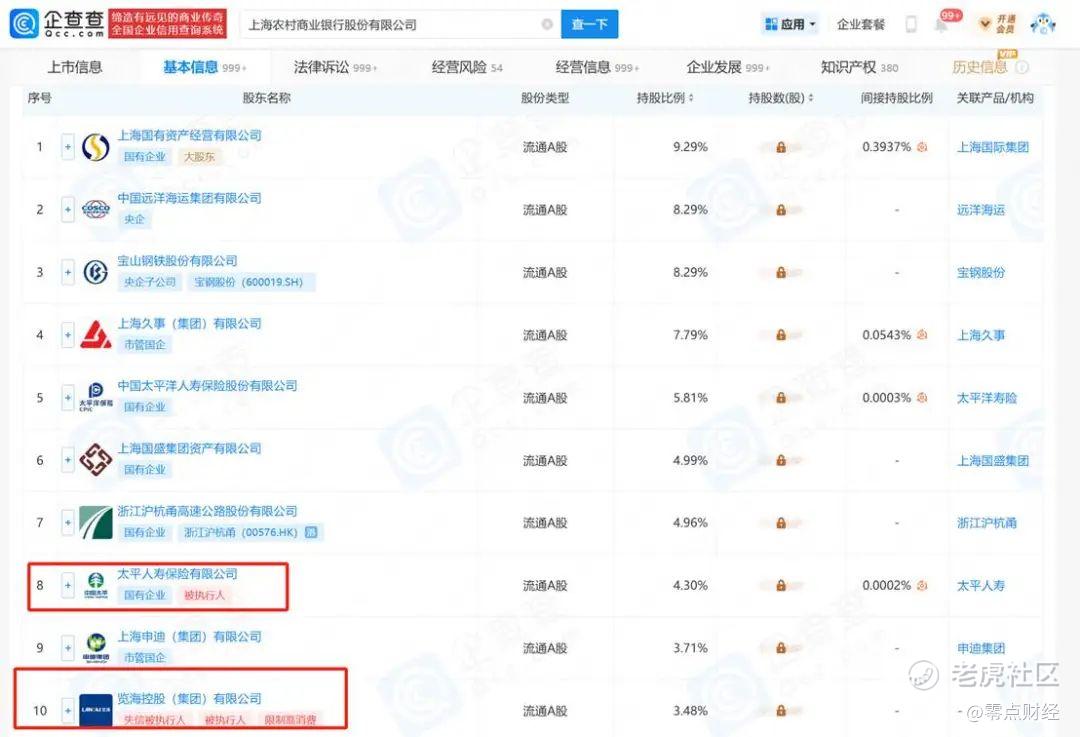1080x737 pixels.
Task: Expand row 9 上海申迪 plus button
Action: tap(68, 648)
